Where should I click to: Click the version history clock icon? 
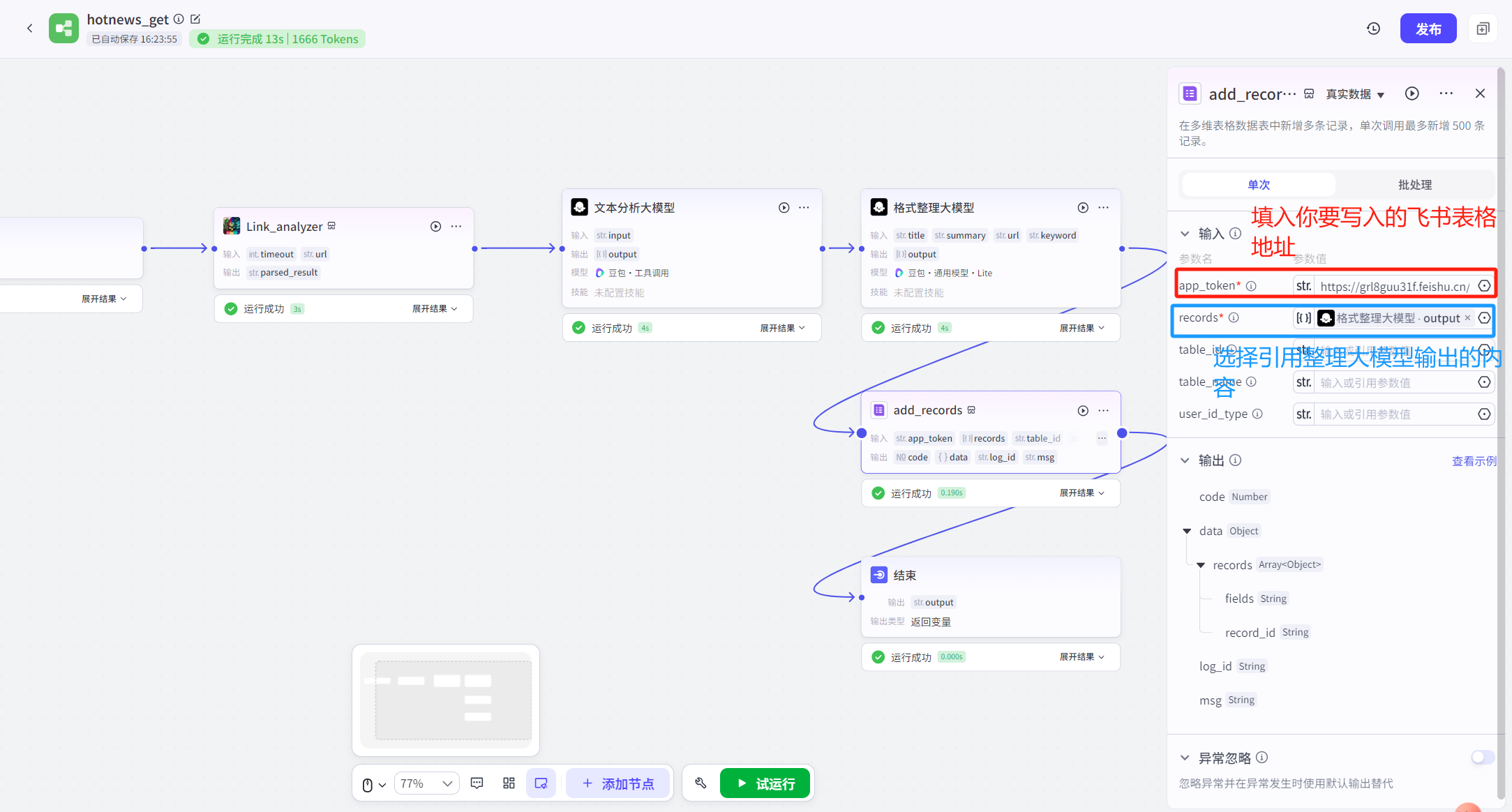click(x=1373, y=29)
